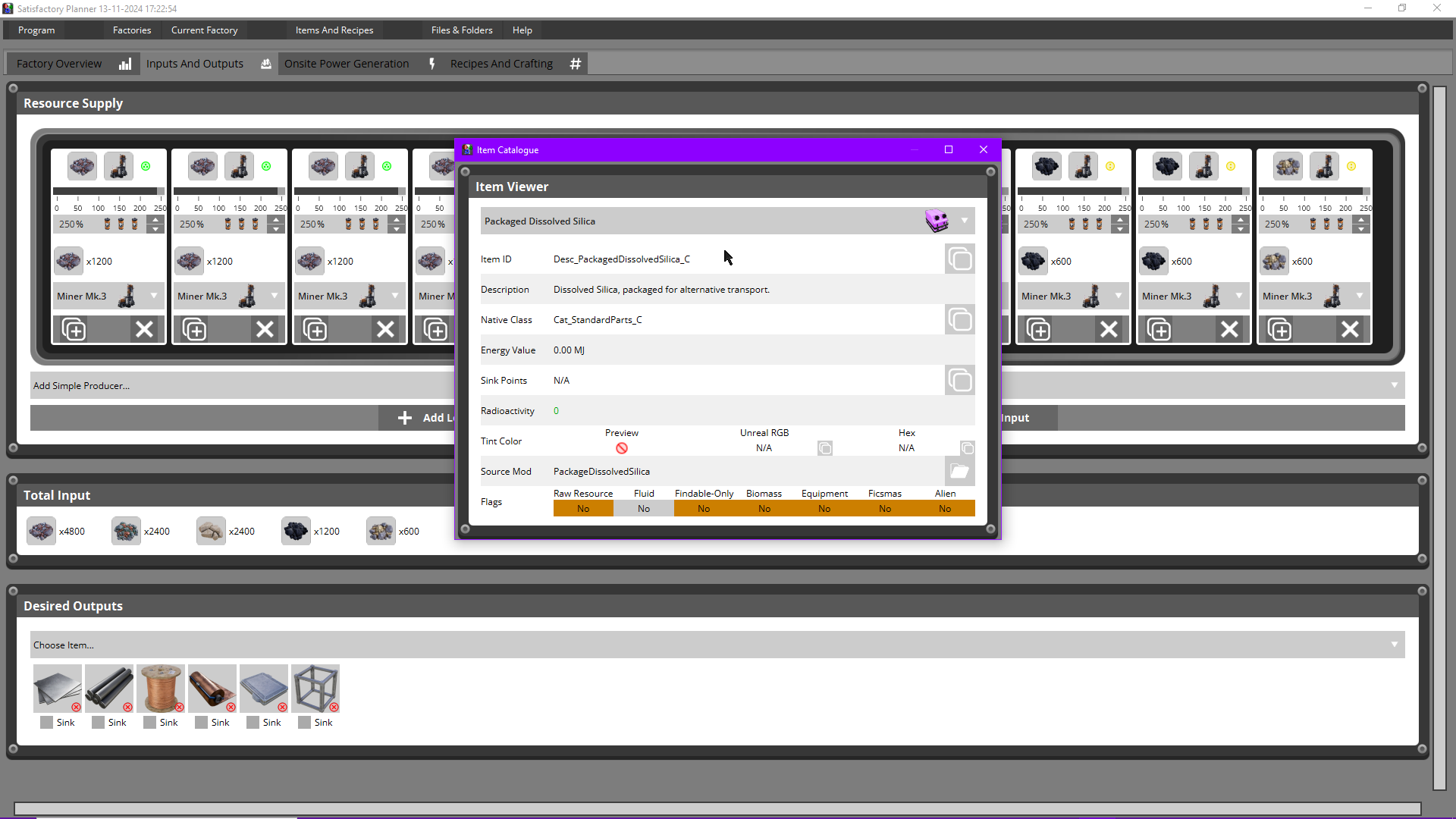
Task: Switch to the Factory Overview tab
Action: (58, 64)
